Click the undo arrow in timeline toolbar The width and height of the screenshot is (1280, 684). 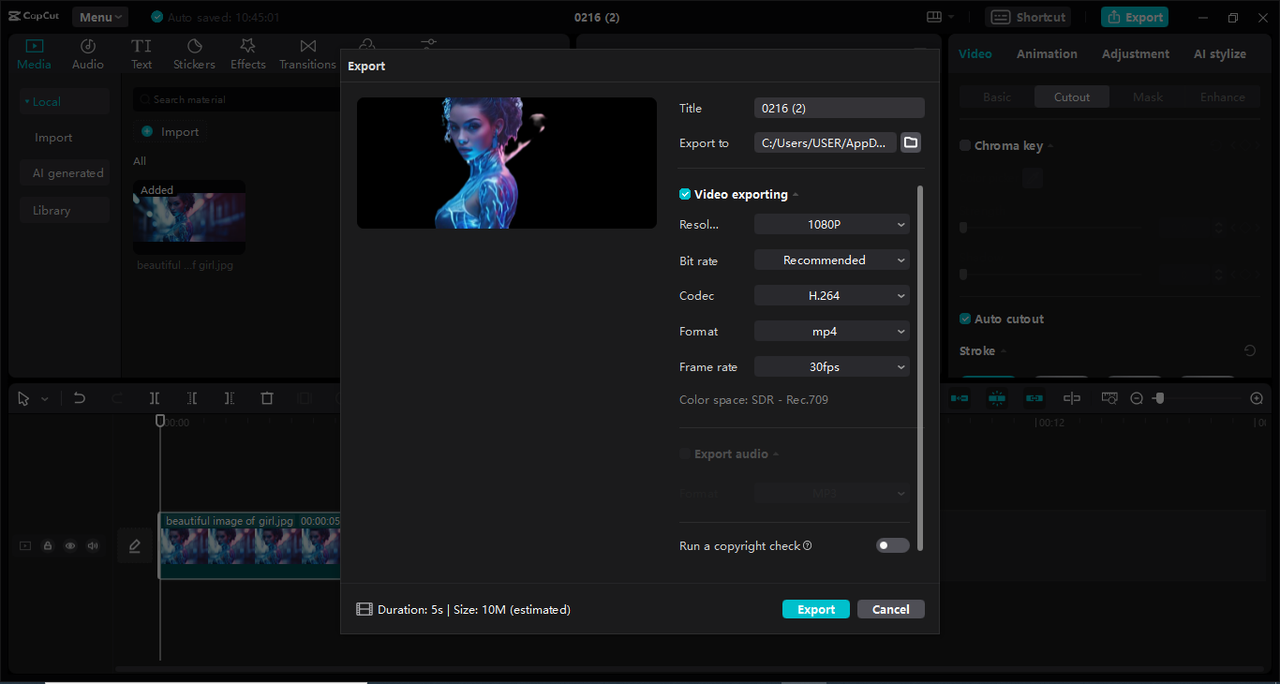(79, 398)
